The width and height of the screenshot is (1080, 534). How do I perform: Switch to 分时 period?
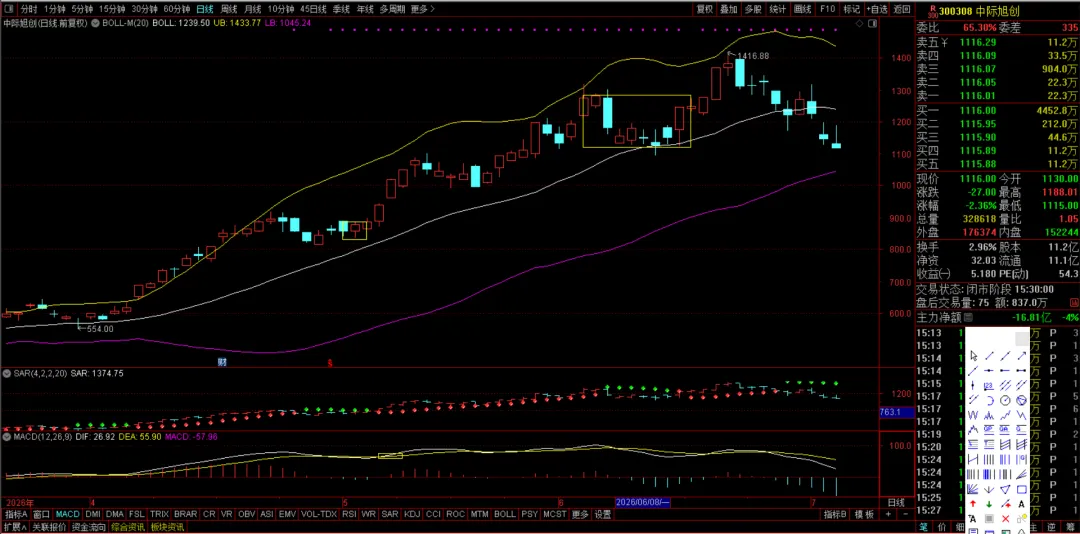(28, 9)
